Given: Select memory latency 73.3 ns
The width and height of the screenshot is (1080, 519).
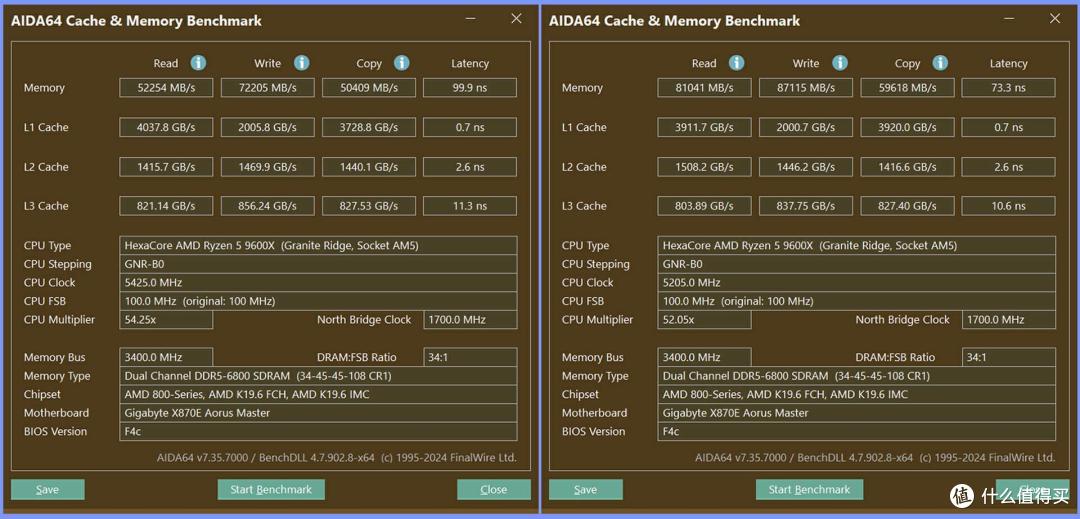Looking at the screenshot, I should pos(1008,87).
